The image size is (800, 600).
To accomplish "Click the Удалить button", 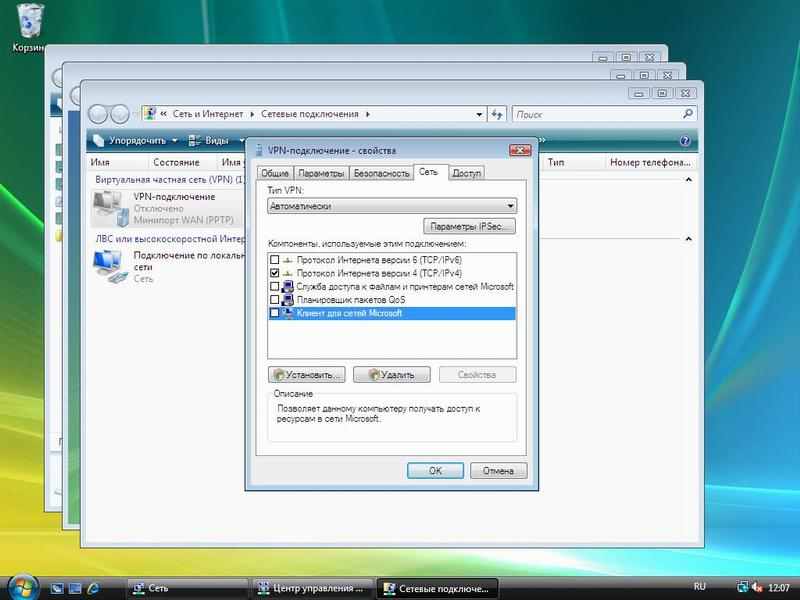I will (392, 374).
